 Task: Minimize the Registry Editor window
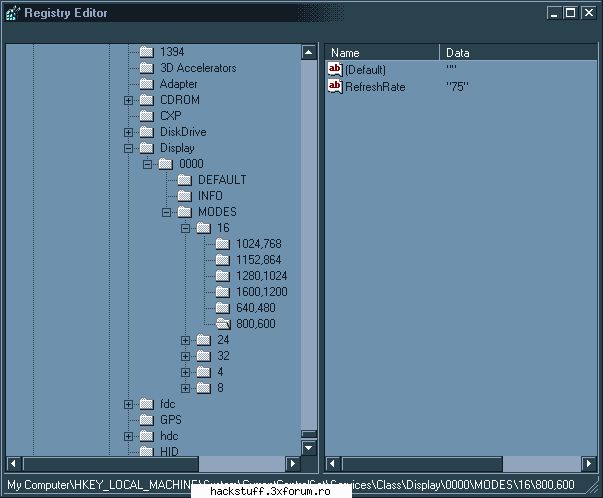pyautogui.click(x=554, y=13)
